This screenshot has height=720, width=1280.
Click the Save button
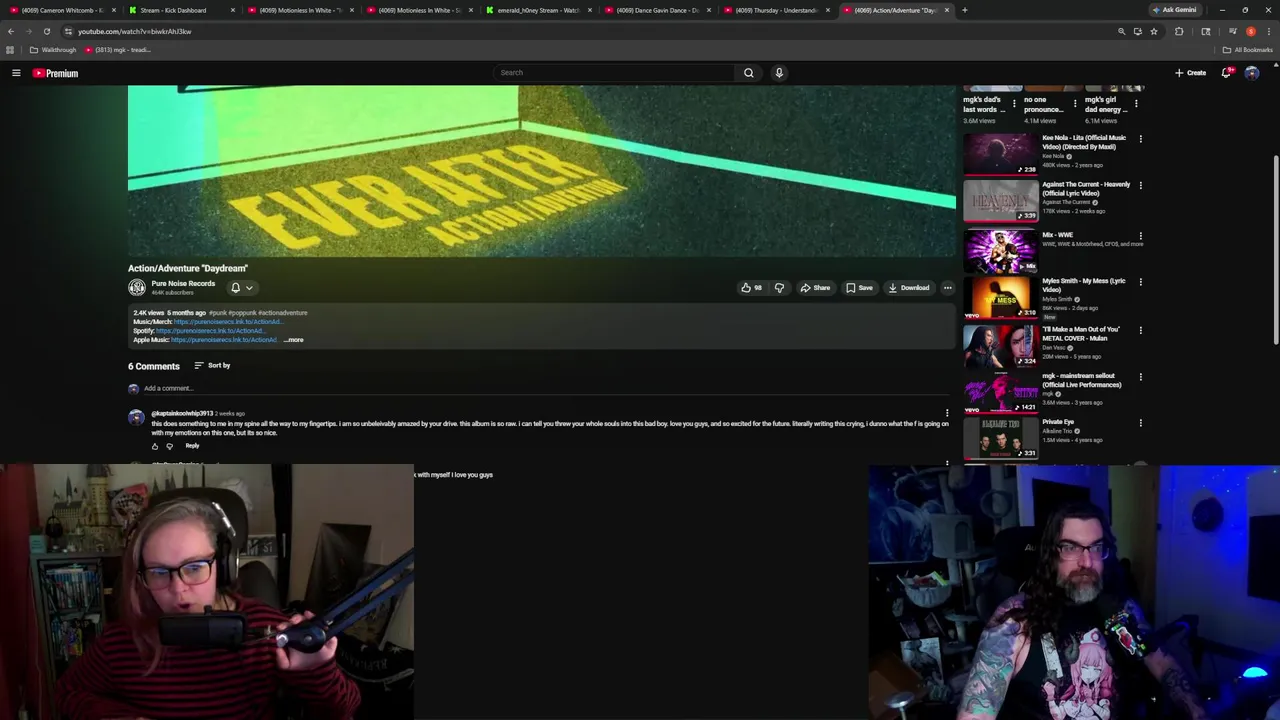(x=859, y=288)
